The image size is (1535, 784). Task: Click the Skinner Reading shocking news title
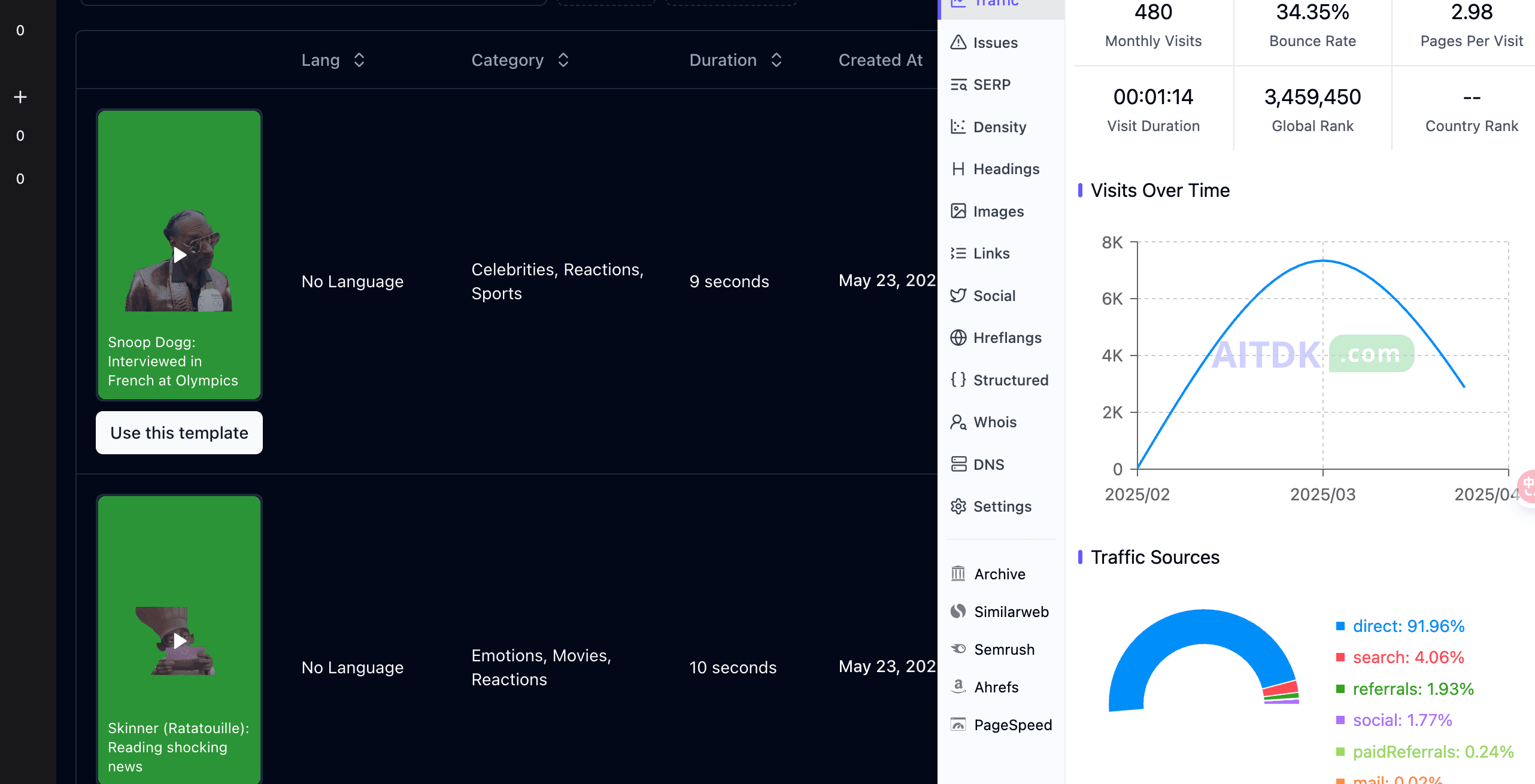pos(178,747)
